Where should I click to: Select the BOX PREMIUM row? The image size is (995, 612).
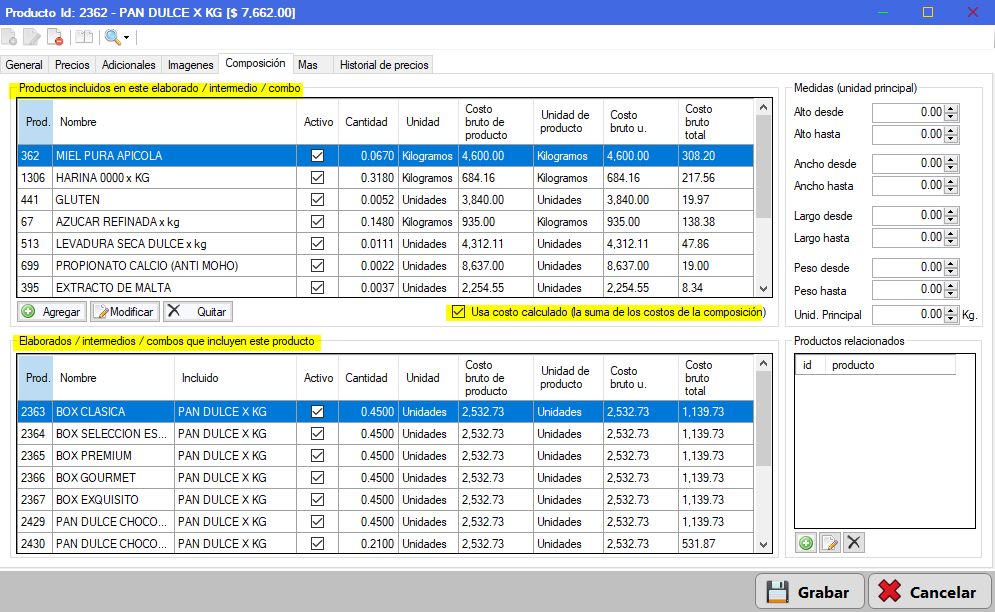tap(385, 456)
